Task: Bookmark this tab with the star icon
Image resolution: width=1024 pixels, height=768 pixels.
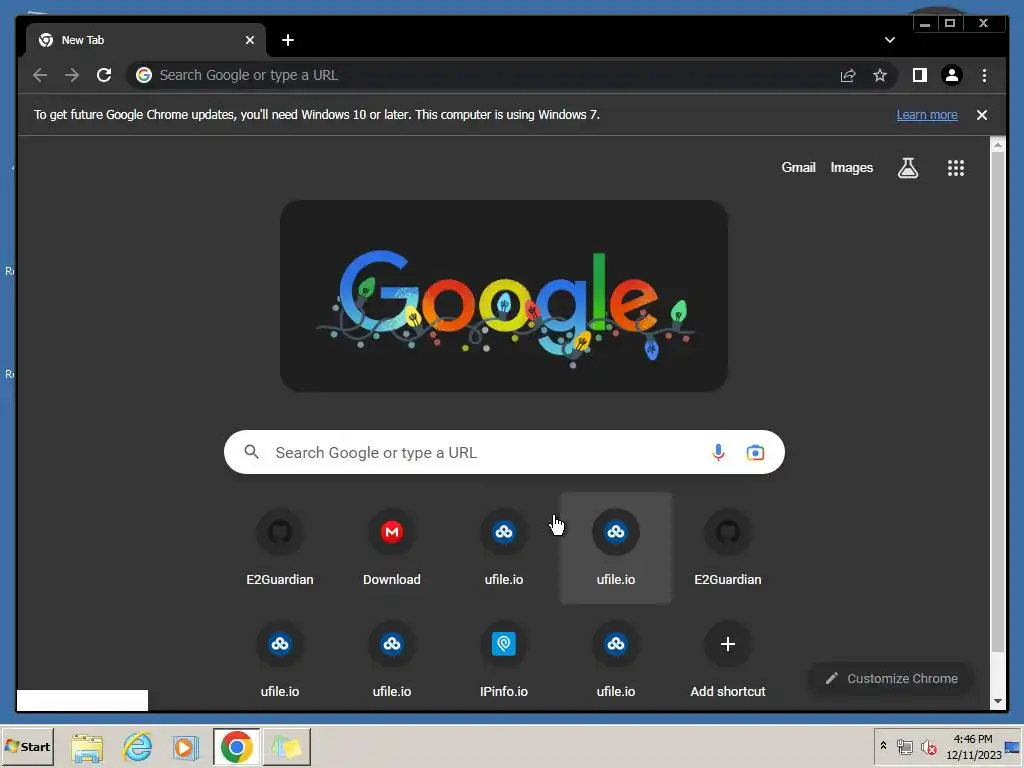Action: [880, 75]
